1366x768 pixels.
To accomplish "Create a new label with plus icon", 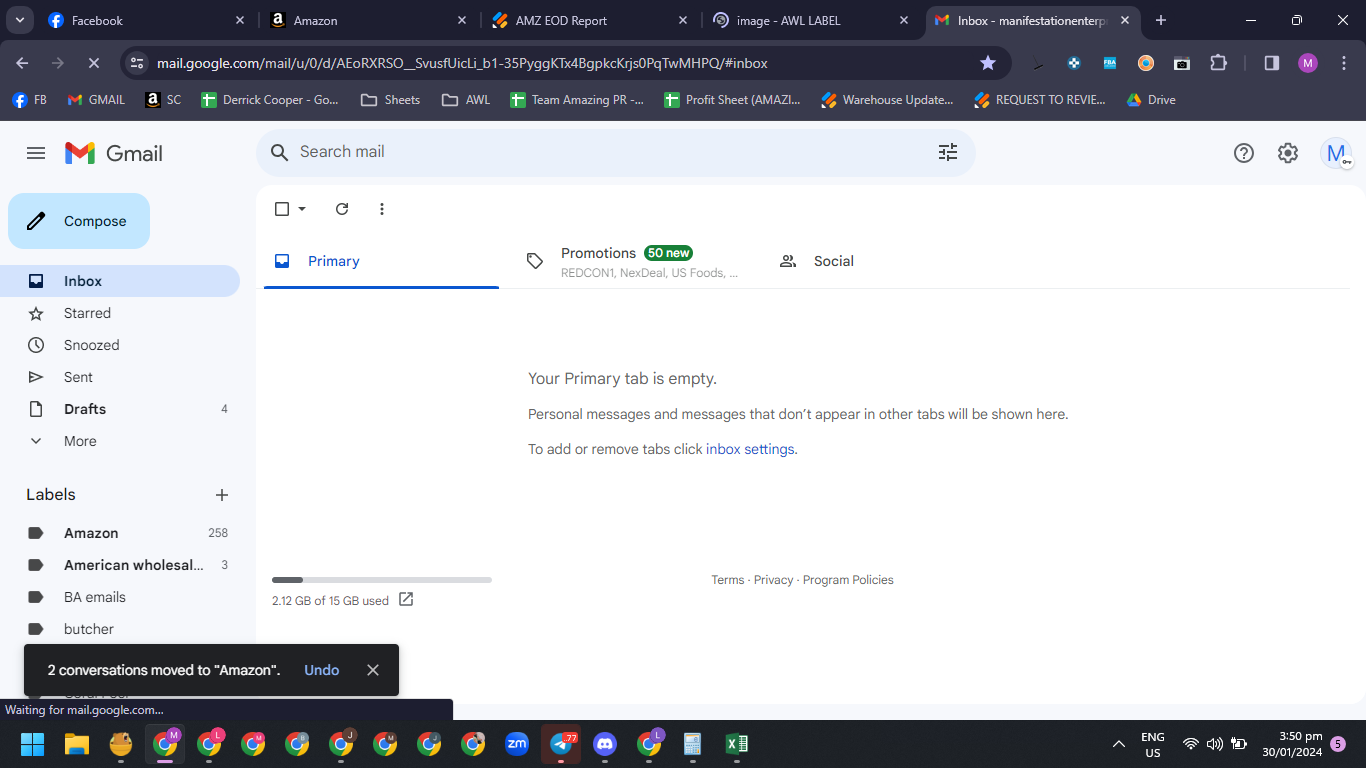I will coord(222,495).
